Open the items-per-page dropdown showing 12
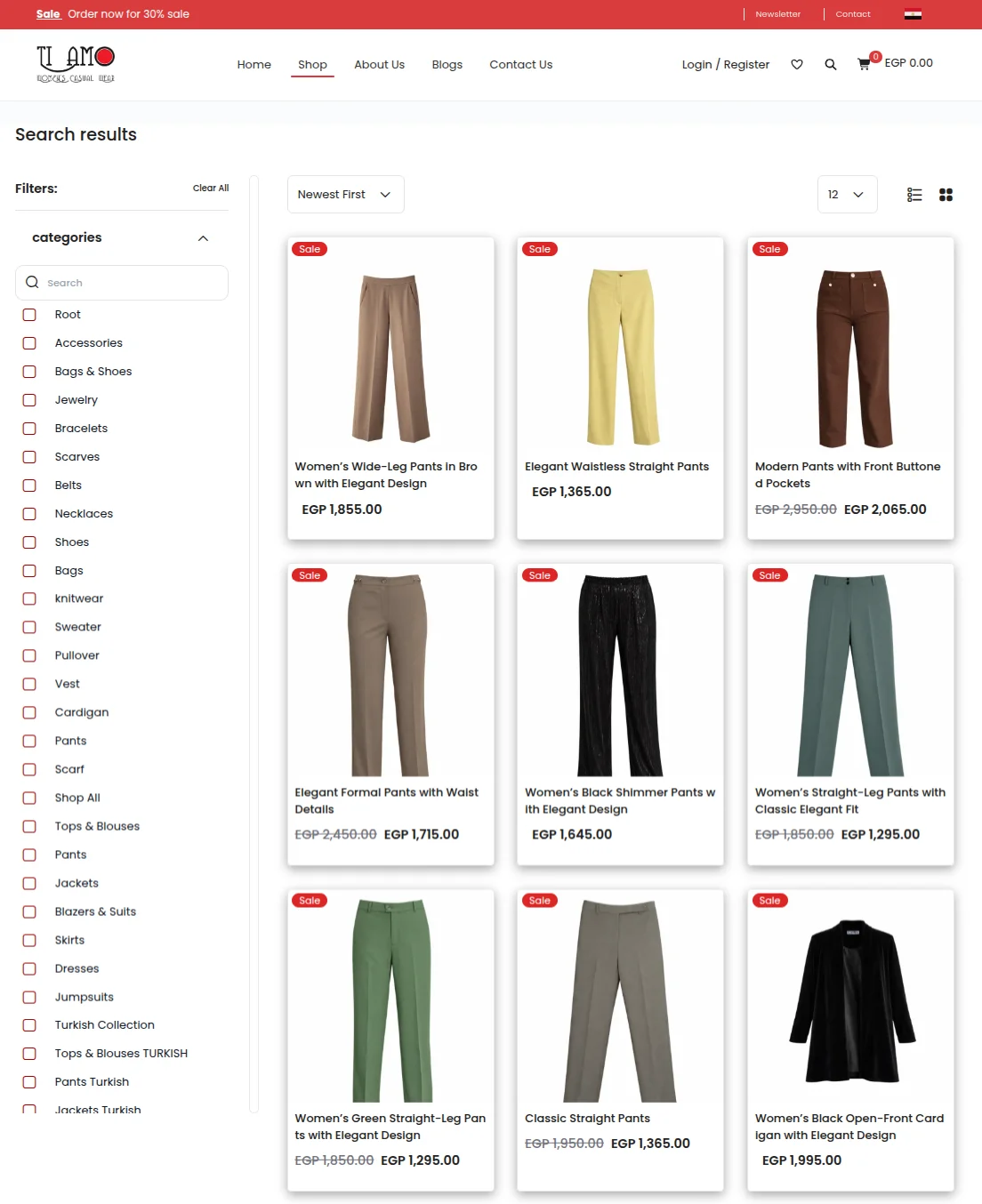 tap(846, 194)
